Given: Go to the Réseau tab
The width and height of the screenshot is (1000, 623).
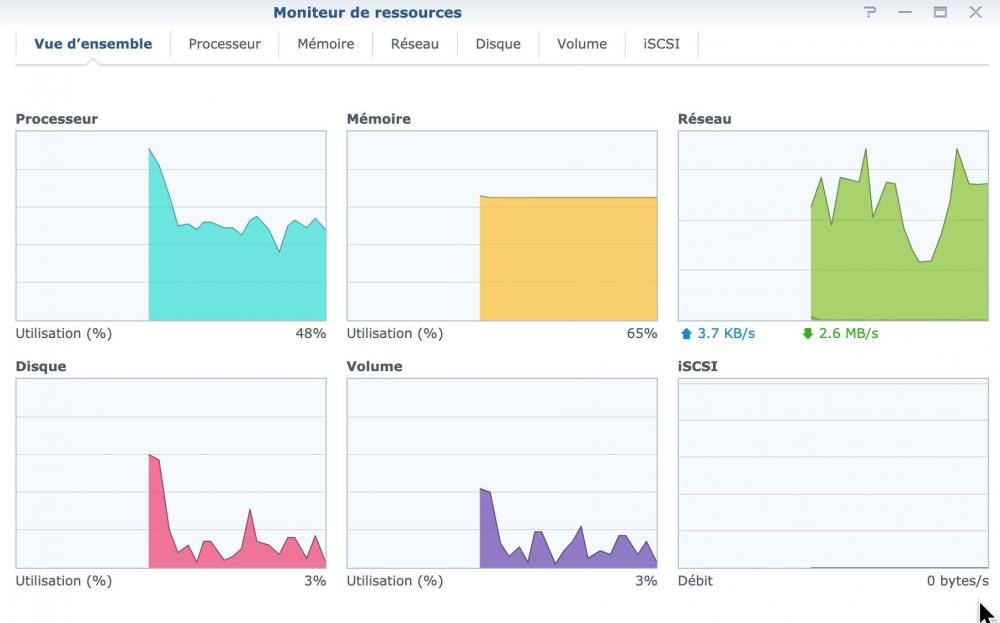Looking at the screenshot, I should (415, 44).
